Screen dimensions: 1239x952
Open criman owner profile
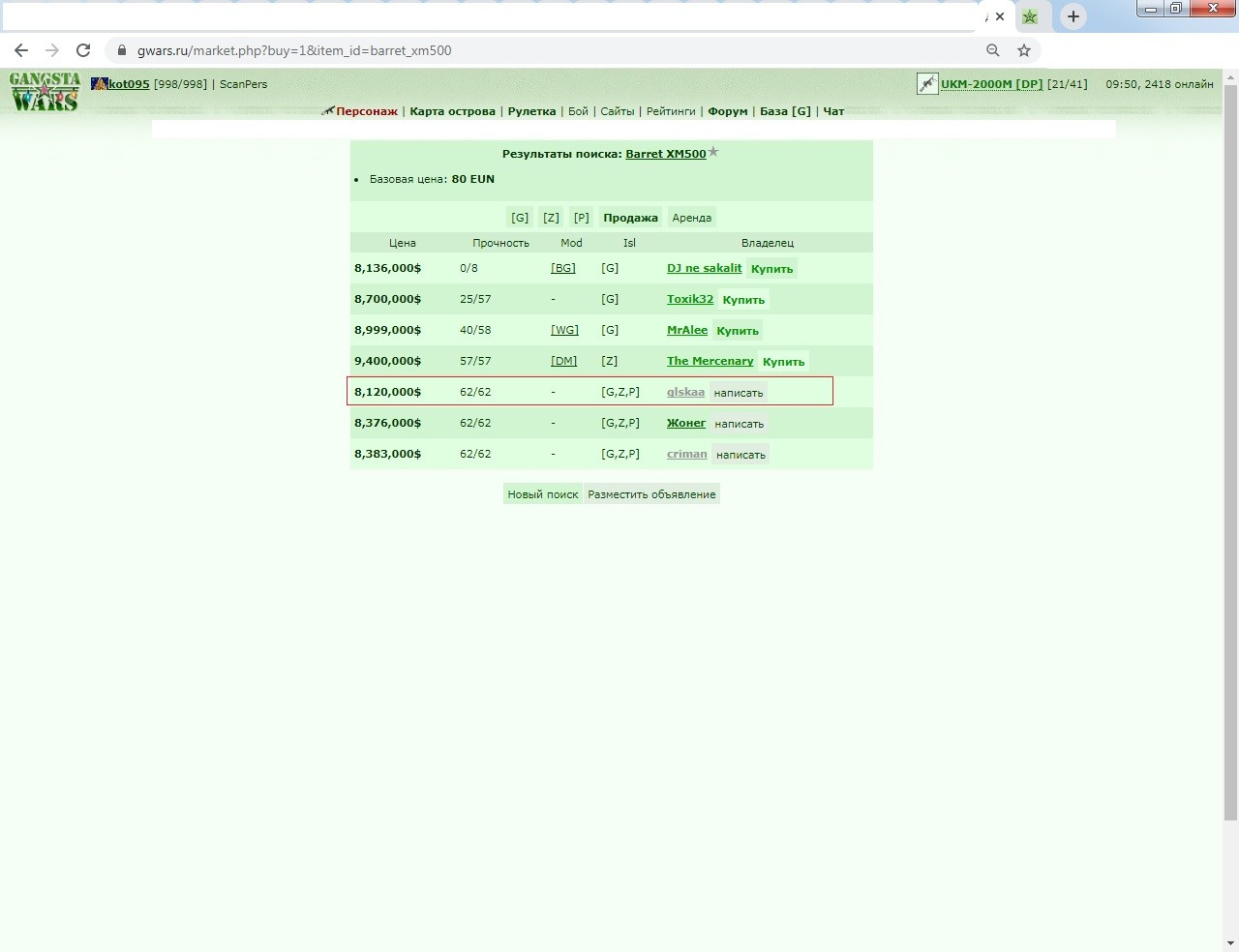point(687,454)
